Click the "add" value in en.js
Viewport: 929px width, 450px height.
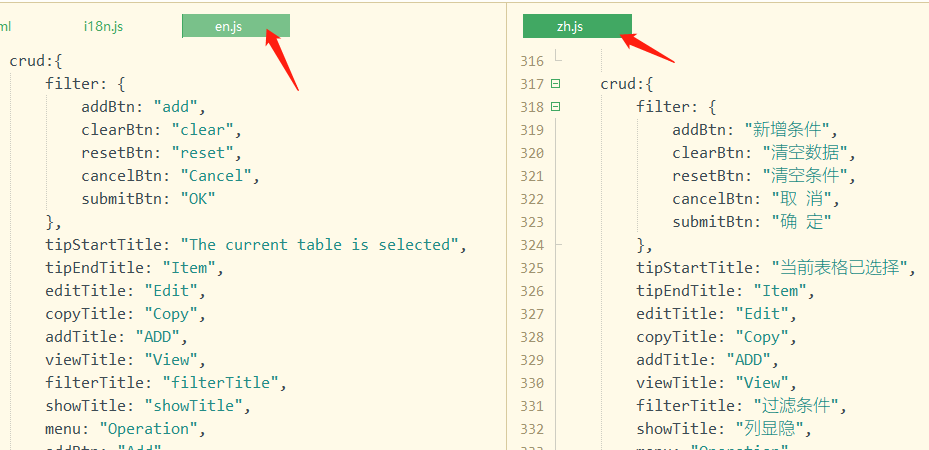pyautogui.click(x=175, y=107)
